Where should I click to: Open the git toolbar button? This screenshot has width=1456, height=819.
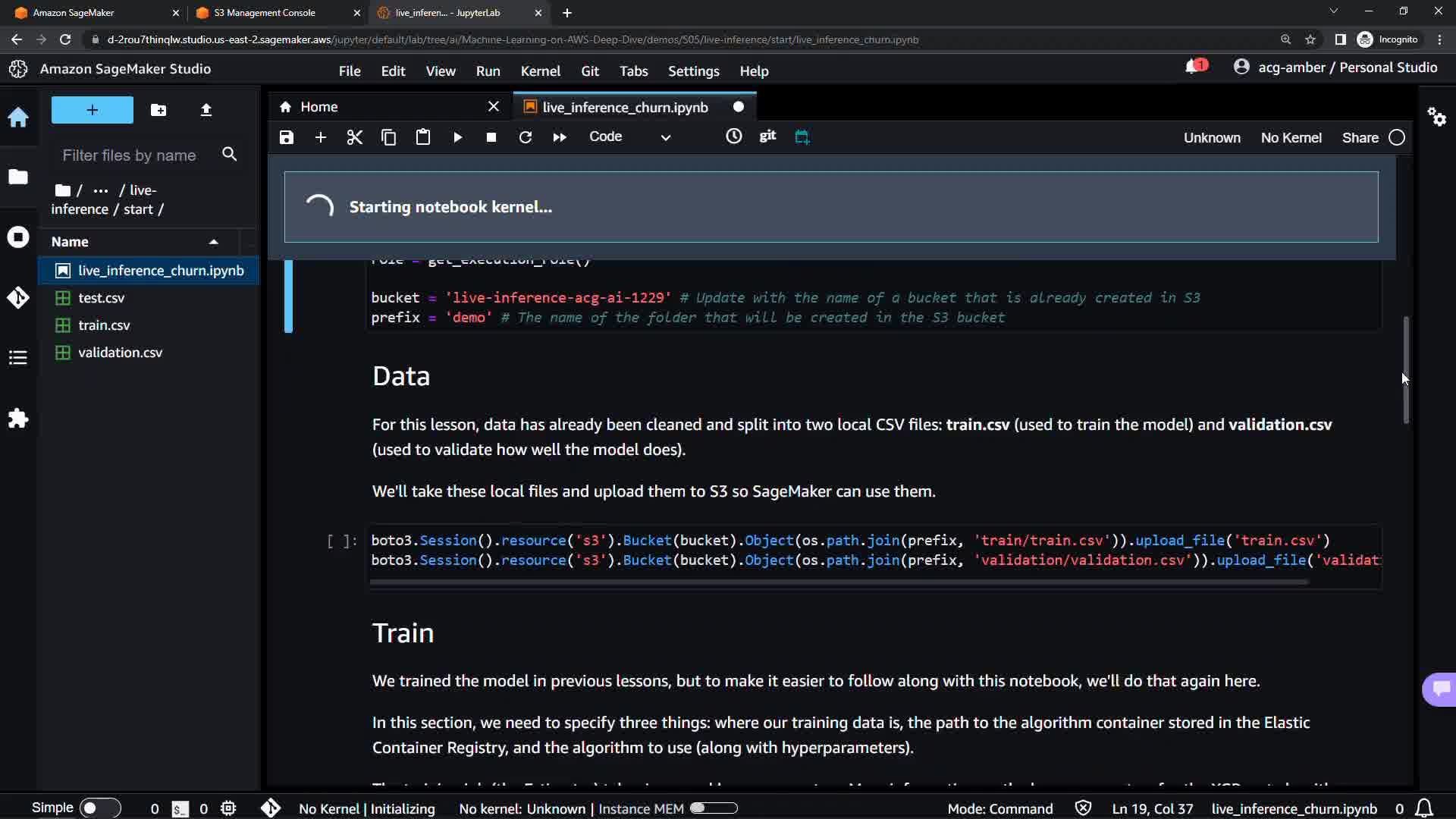767,136
